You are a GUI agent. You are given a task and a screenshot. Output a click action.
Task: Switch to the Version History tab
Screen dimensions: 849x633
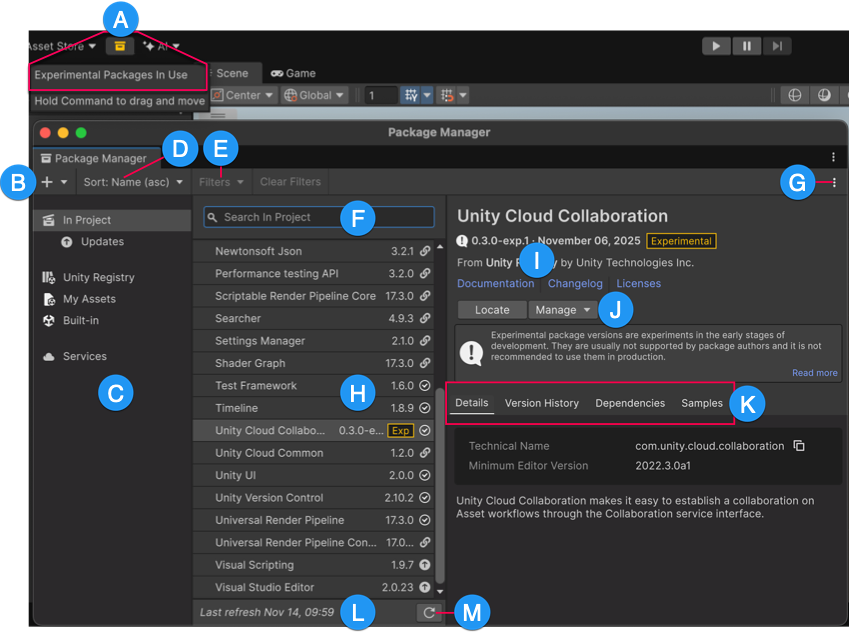(x=541, y=403)
